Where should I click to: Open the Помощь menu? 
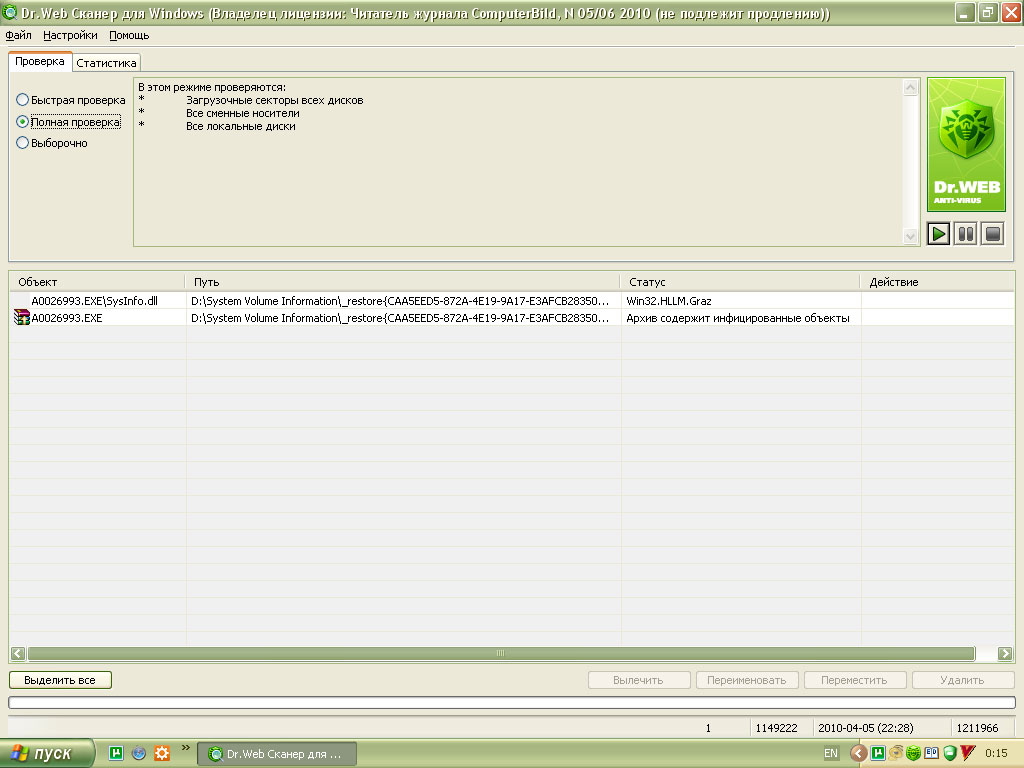point(129,35)
